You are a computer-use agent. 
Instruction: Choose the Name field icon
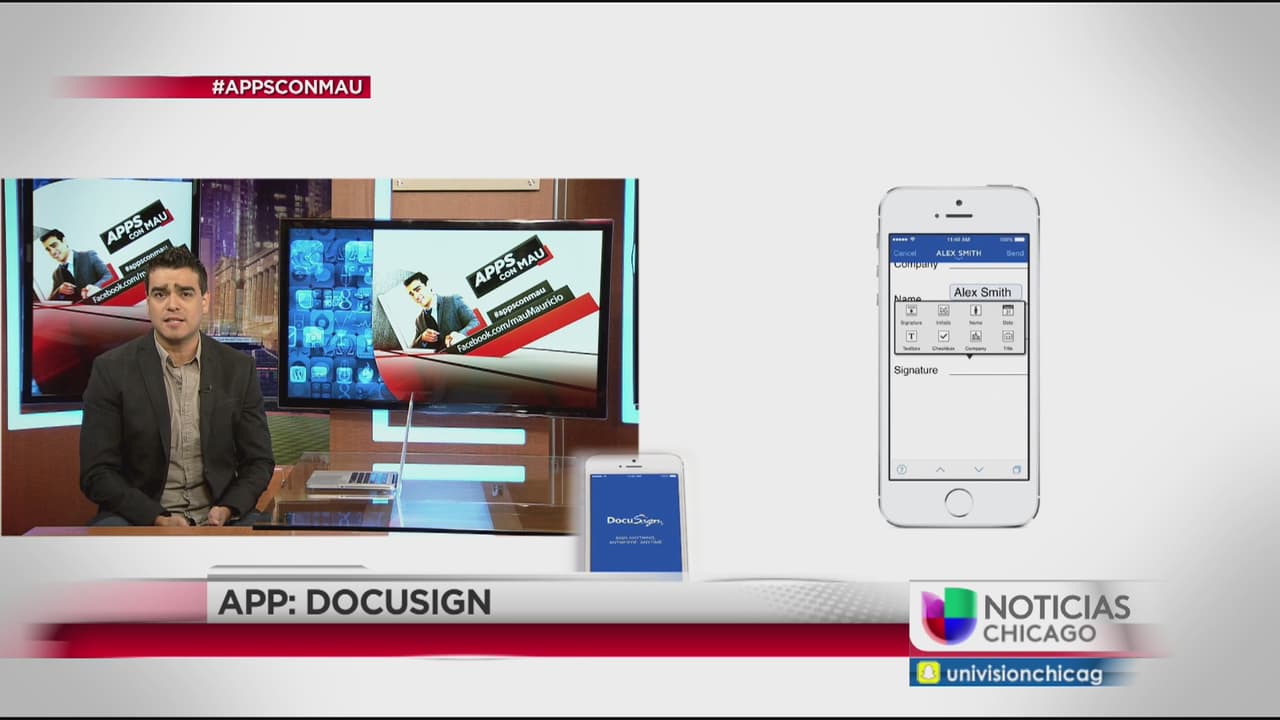coord(975,312)
